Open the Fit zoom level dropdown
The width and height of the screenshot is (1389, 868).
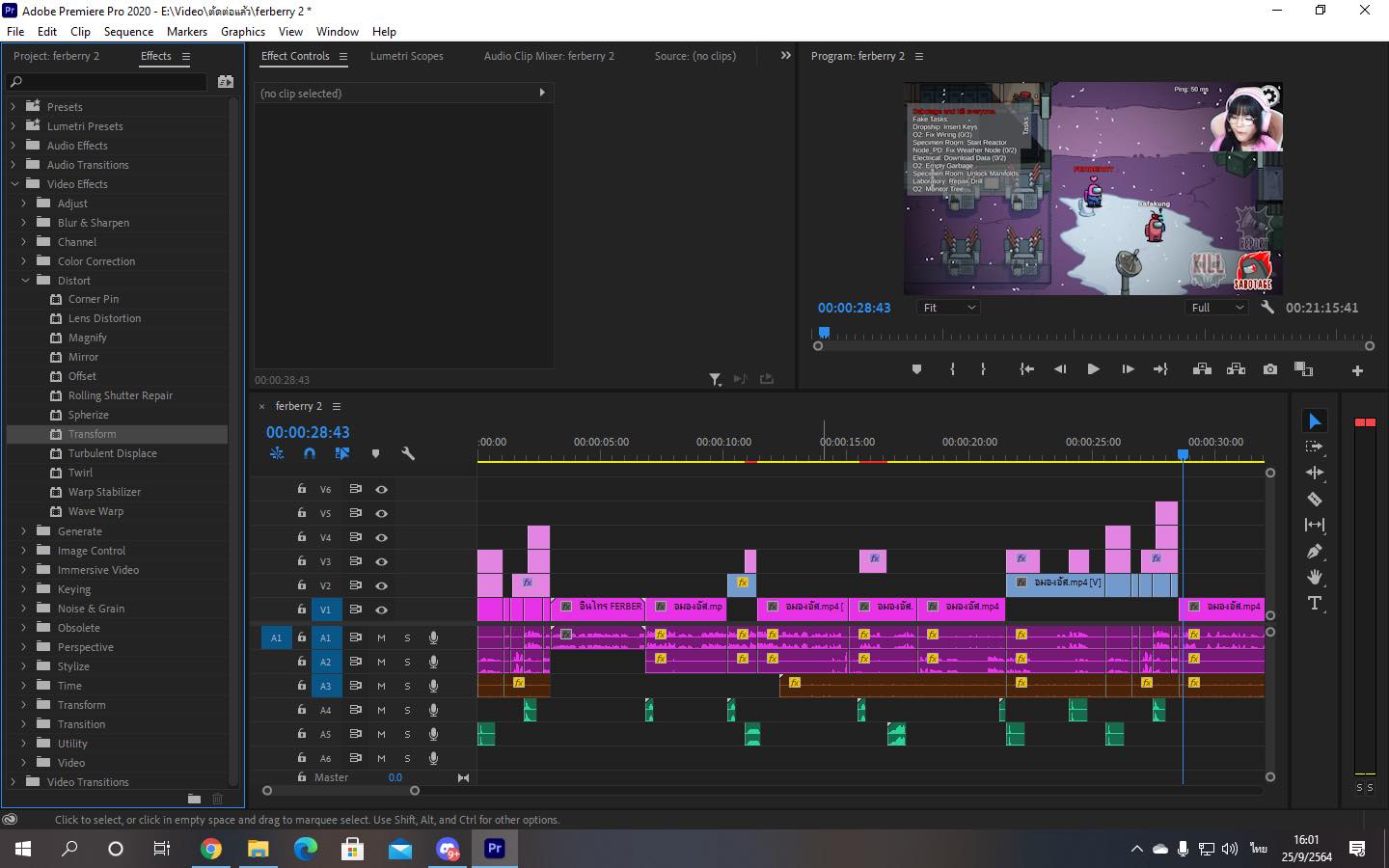tap(947, 308)
